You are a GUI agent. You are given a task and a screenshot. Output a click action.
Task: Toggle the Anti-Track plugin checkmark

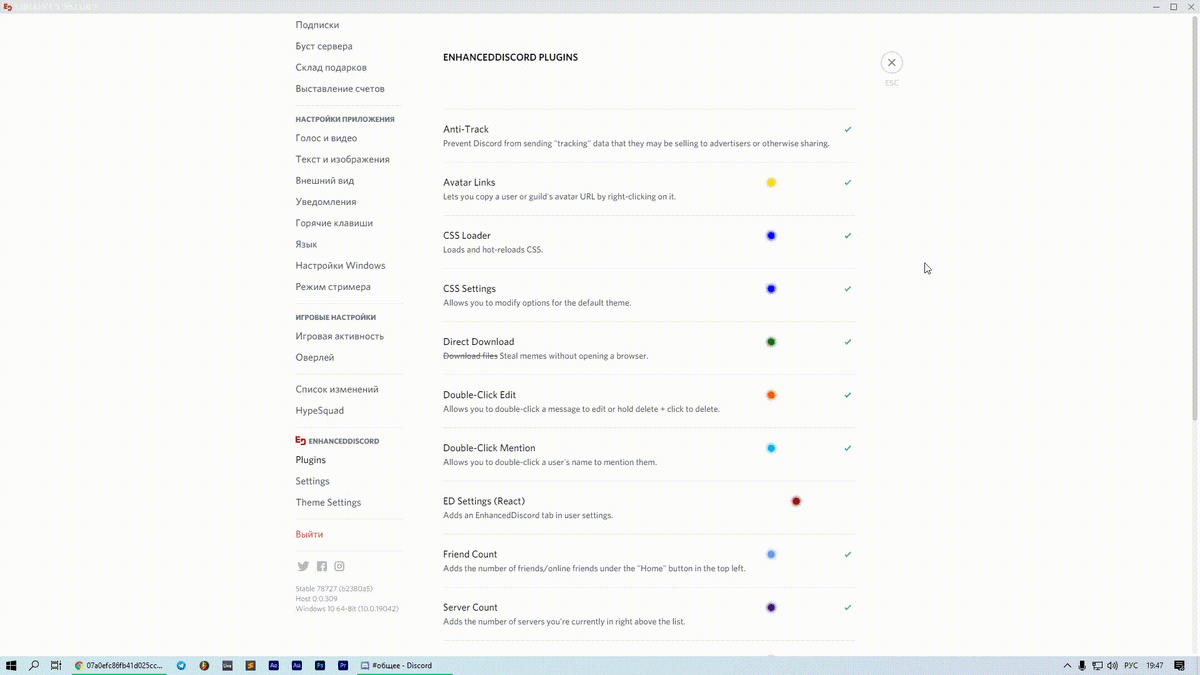pyautogui.click(x=848, y=130)
